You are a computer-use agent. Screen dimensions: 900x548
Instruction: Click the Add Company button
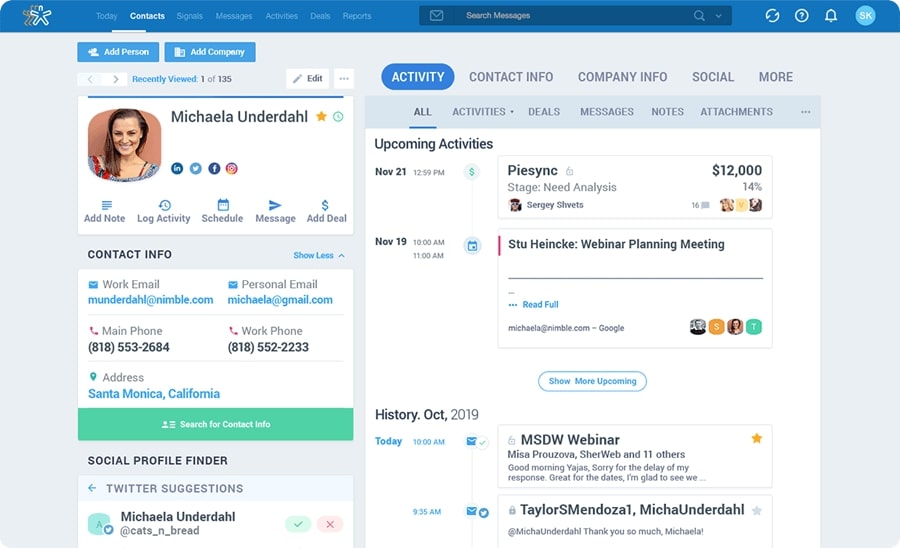210,52
